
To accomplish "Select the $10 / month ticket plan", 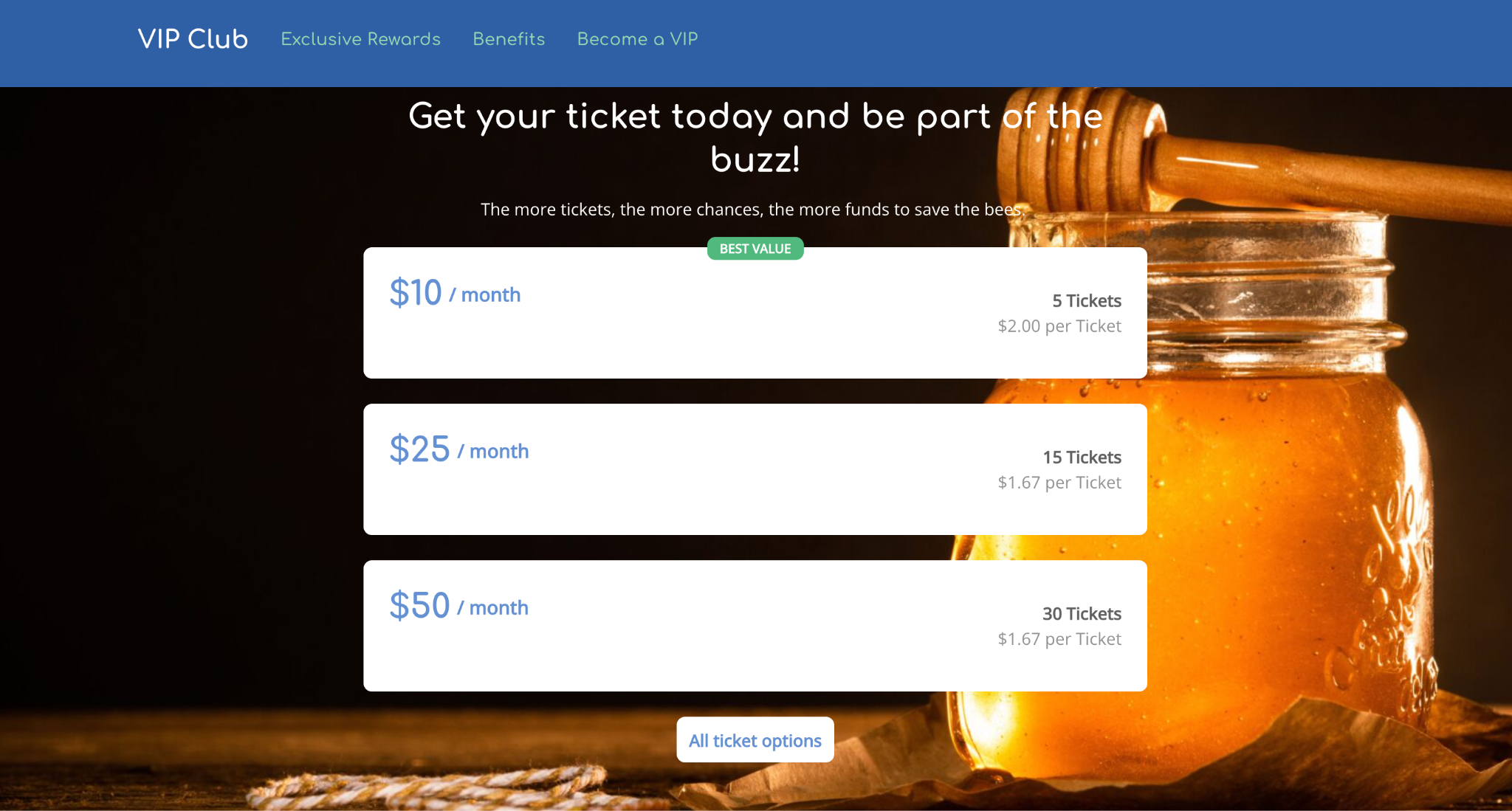I will pos(755,313).
